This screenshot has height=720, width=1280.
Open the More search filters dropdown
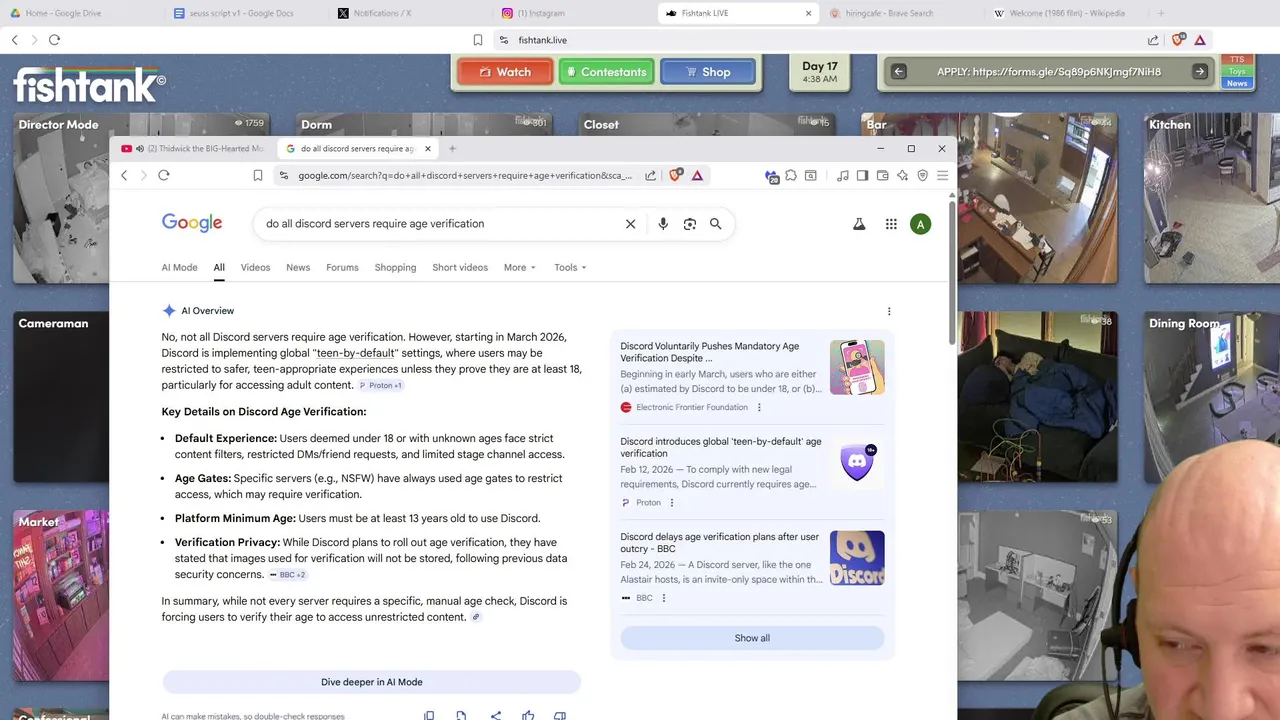point(520,267)
